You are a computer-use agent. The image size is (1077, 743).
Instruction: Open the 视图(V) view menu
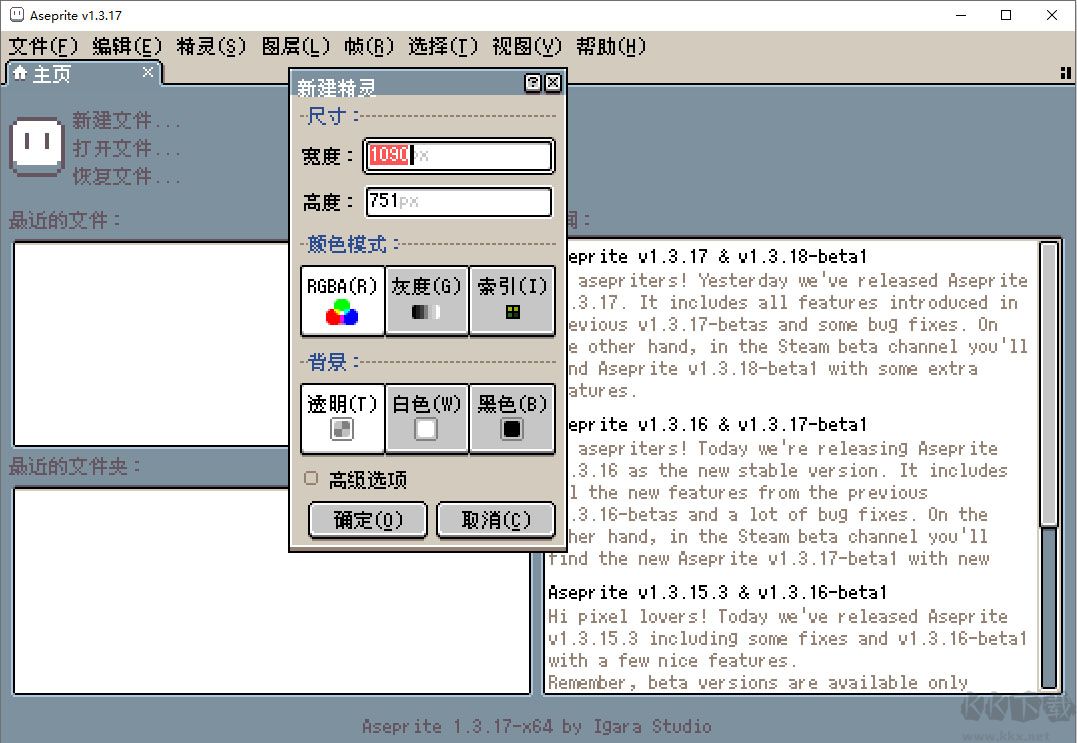(x=527, y=46)
